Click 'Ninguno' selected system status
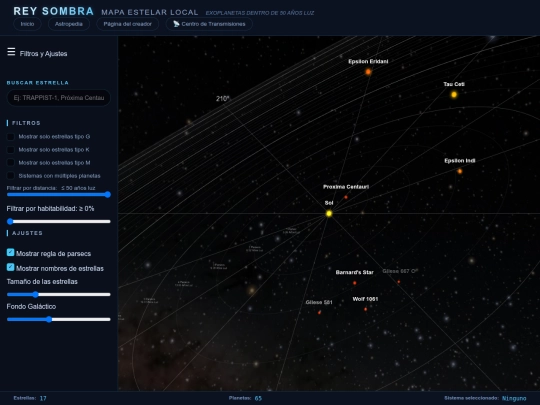Viewport: 540px width, 405px height. (x=514, y=398)
